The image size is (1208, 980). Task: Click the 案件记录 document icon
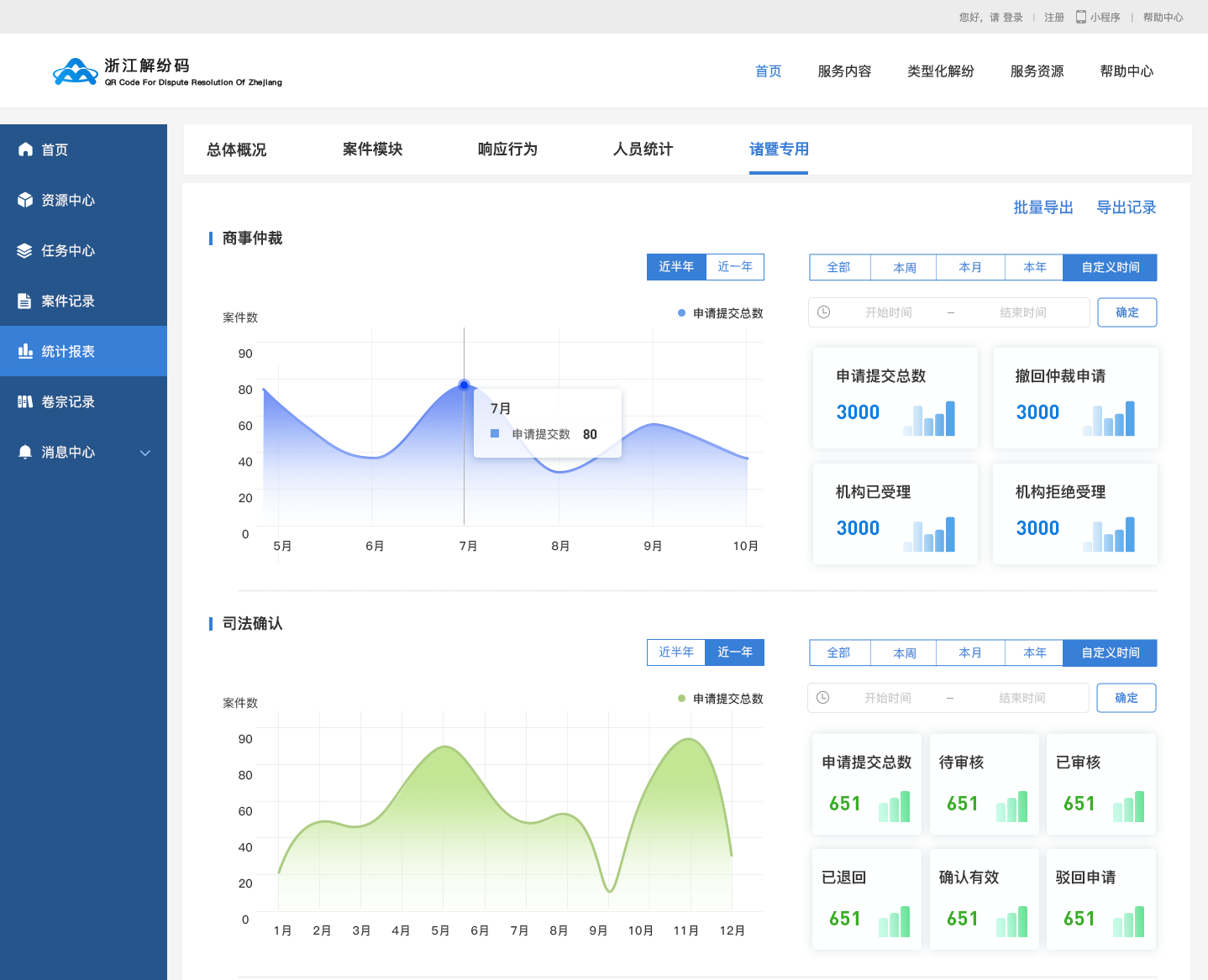(25, 301)
